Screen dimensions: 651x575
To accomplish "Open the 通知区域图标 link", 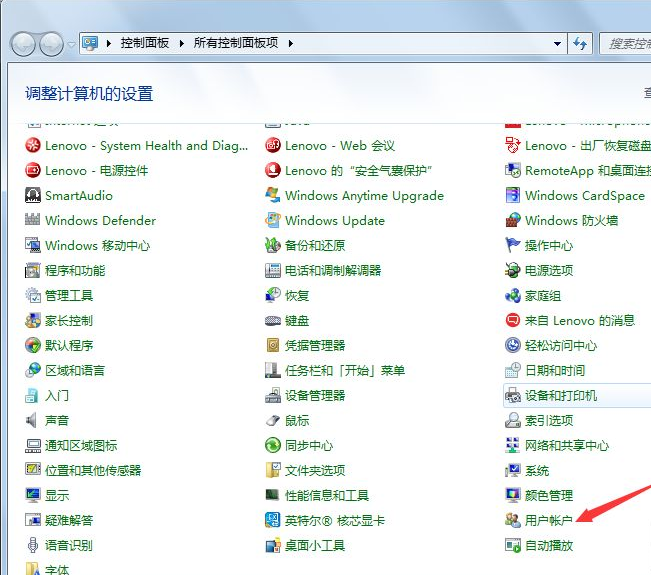I will [81, 445].
